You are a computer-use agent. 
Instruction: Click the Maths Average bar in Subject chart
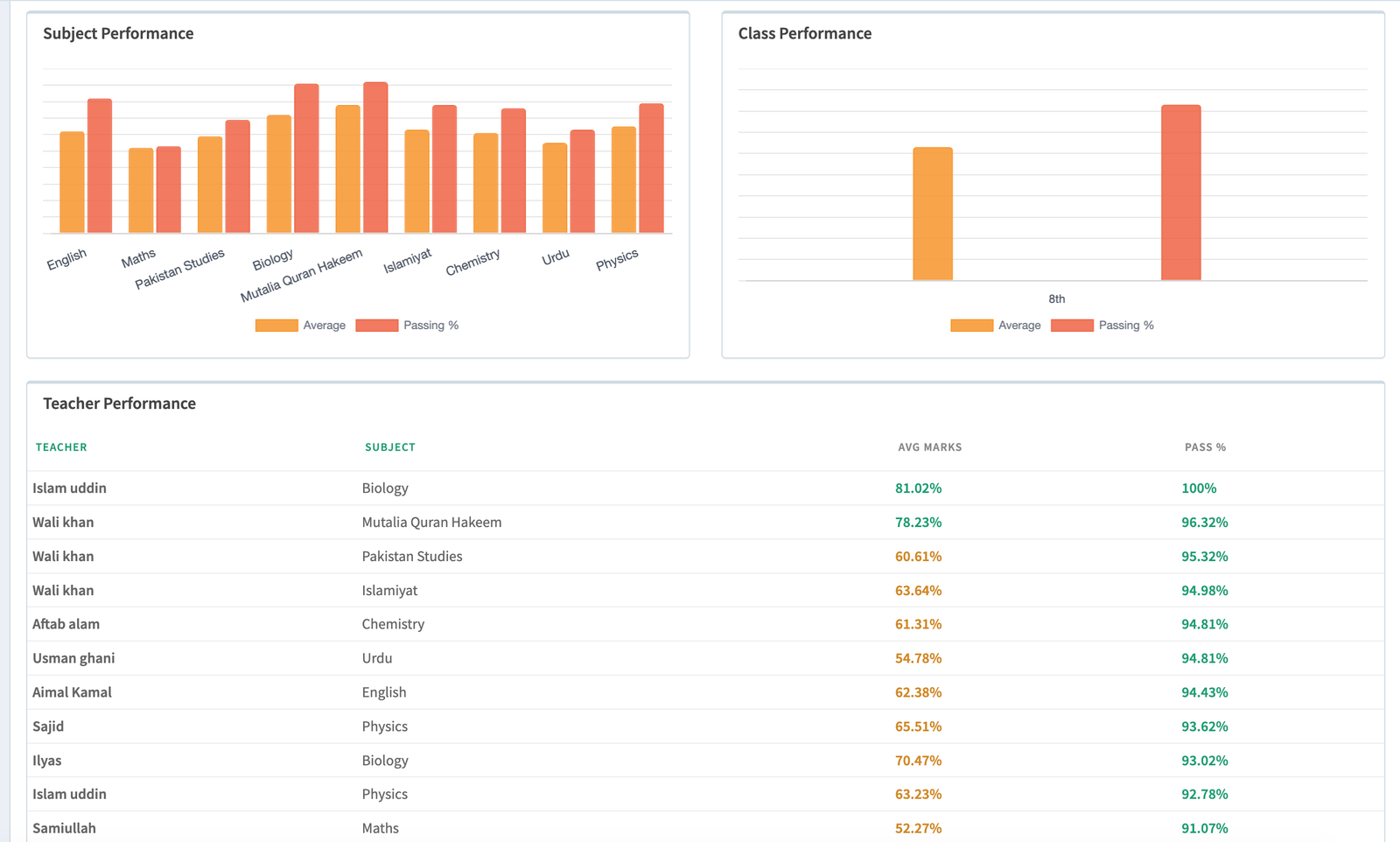[141, 191]
